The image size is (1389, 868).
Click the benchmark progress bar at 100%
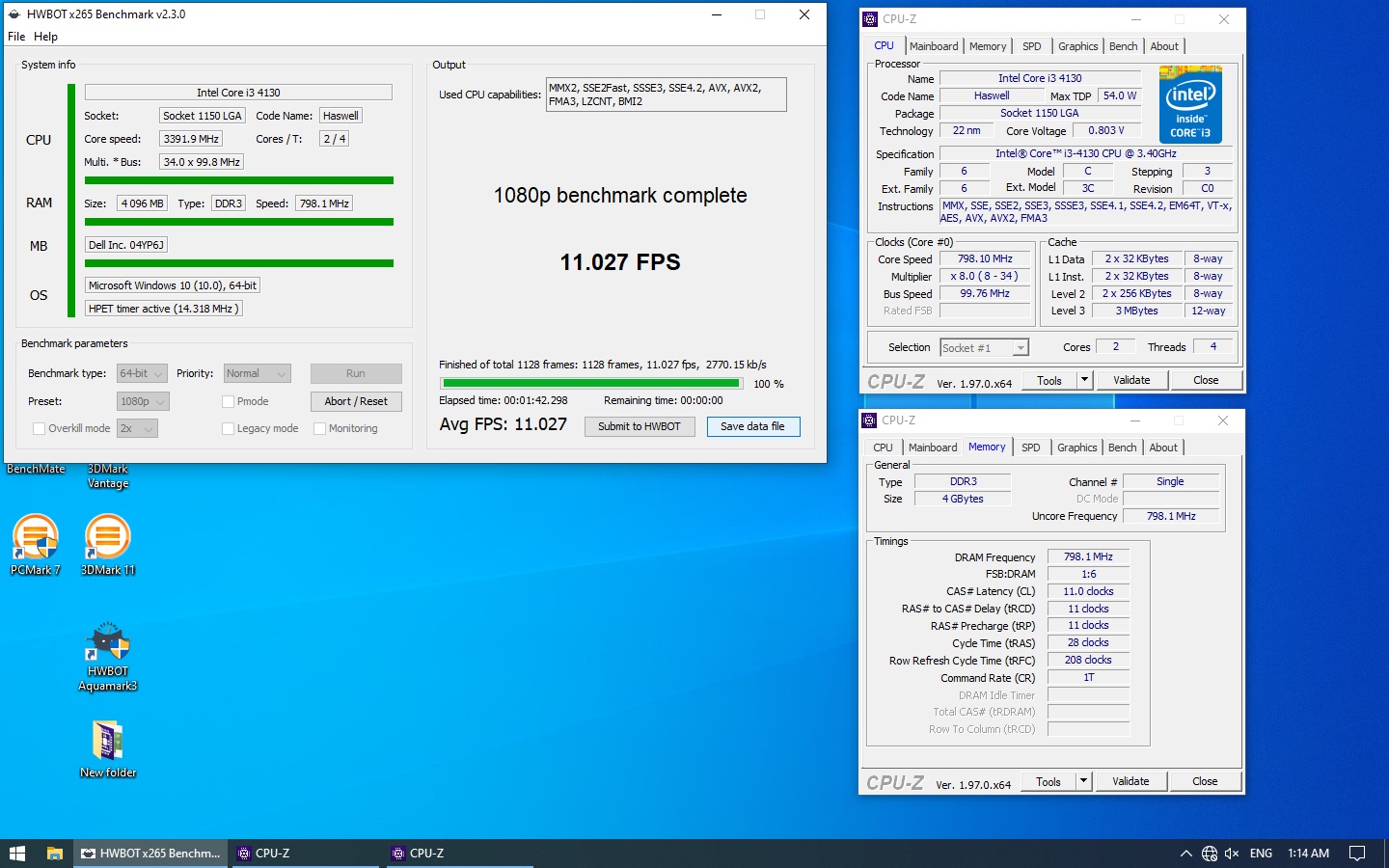point(590,384)
